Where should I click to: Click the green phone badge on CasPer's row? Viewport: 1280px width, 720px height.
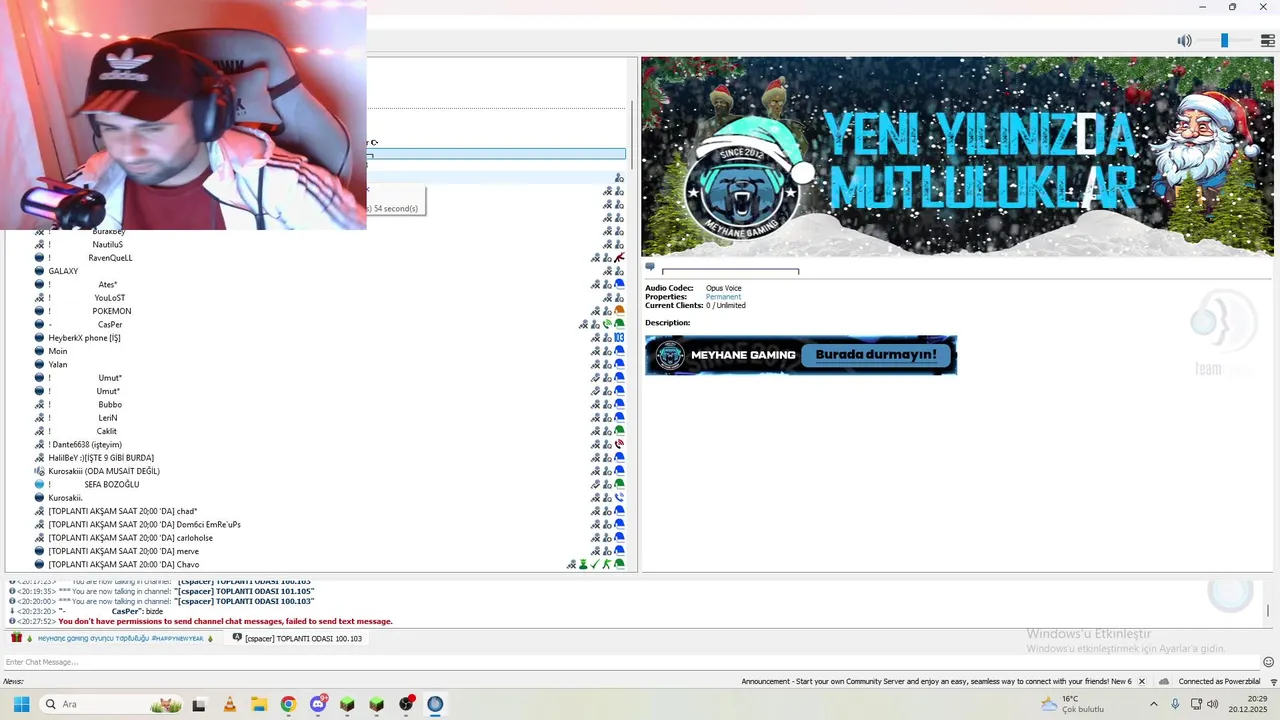pyautogui.click(x=607, y=325)
